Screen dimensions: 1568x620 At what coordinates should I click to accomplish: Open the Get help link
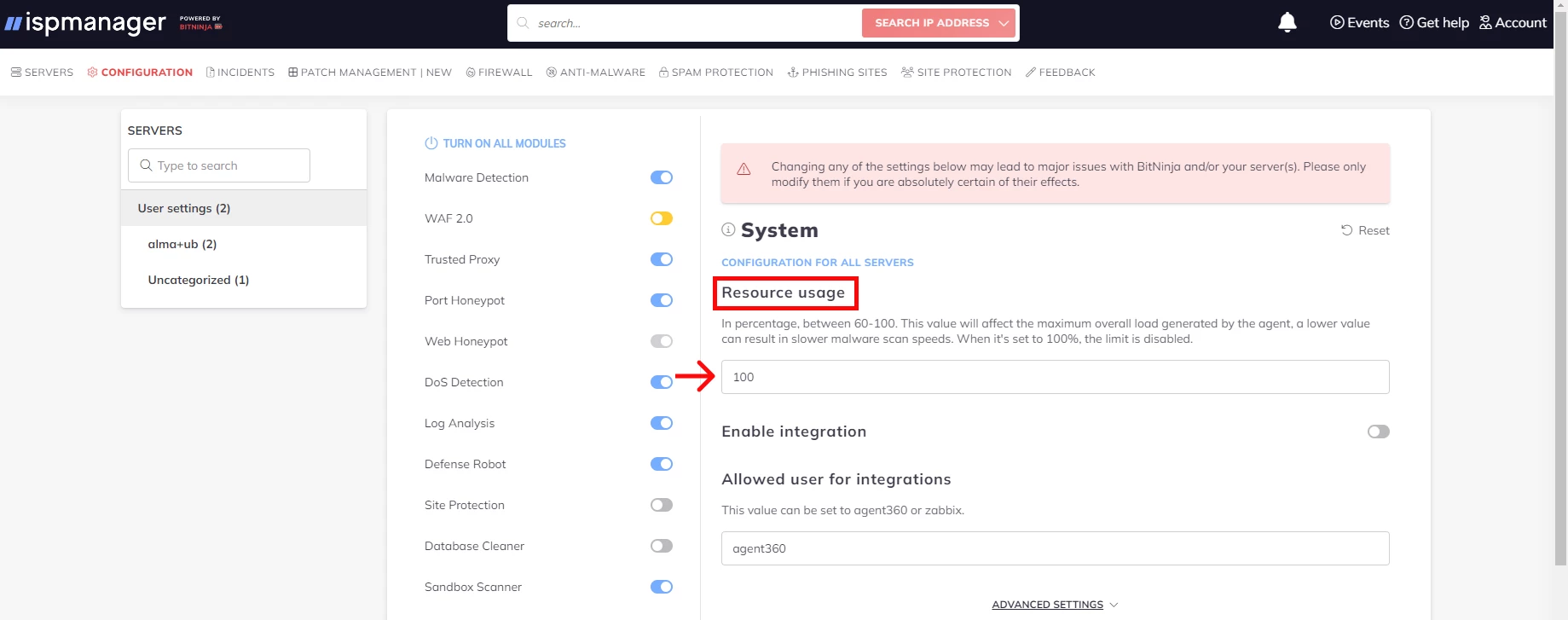[1434, 23]
